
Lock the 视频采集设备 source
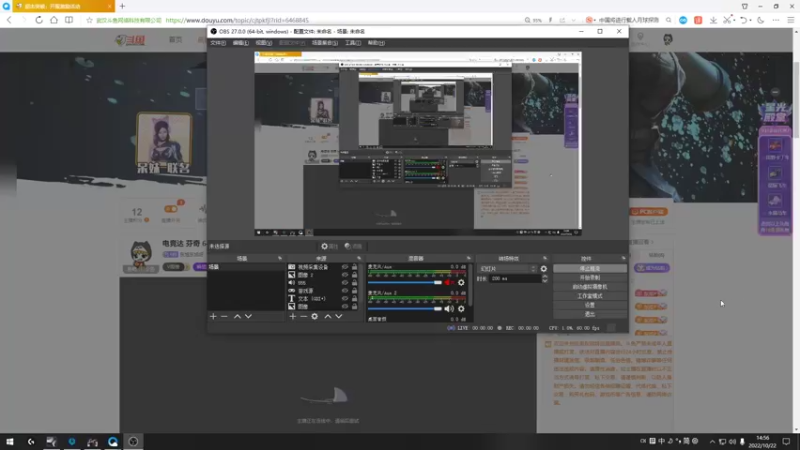click(355, 267)
